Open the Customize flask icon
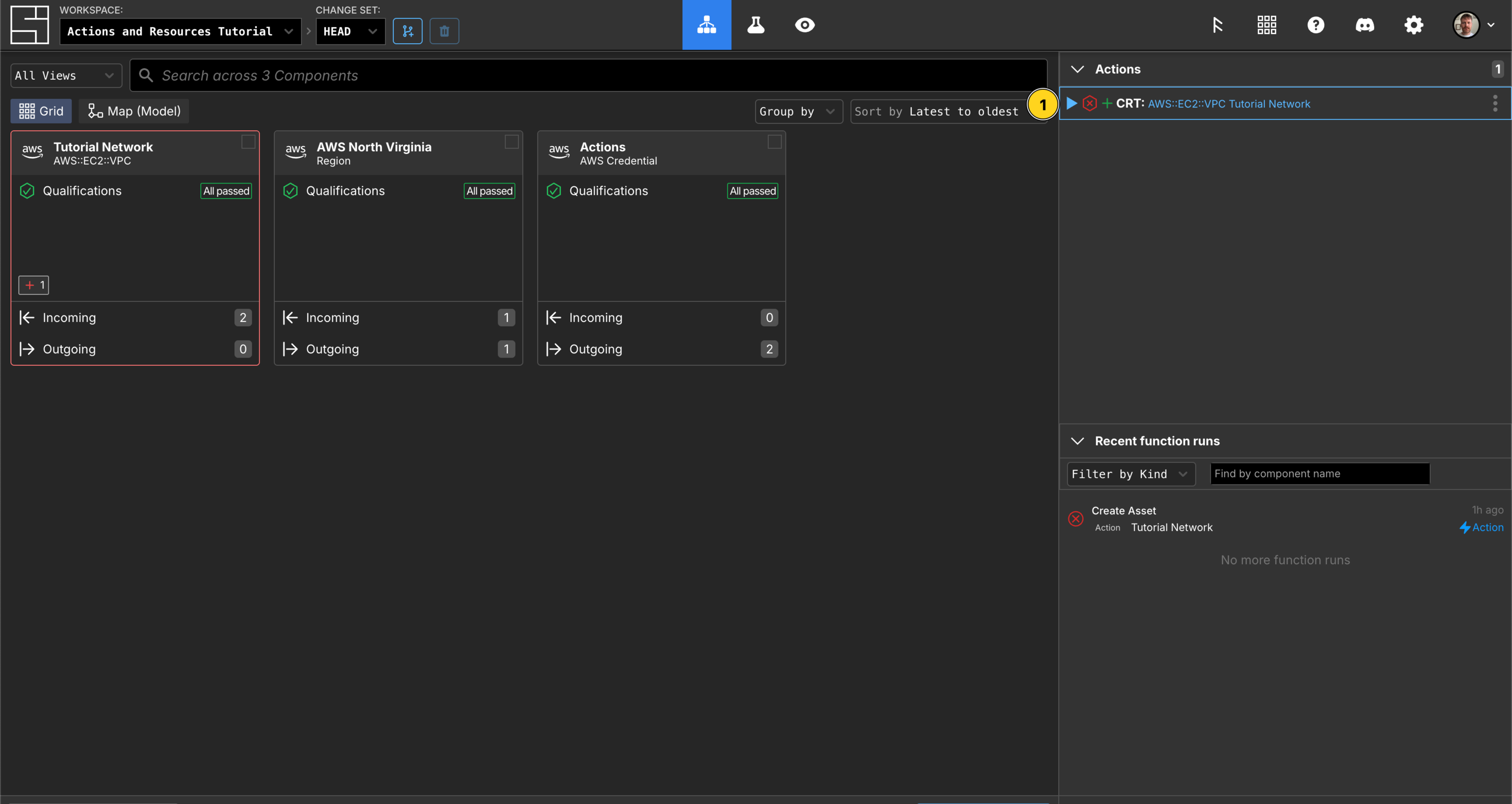 [x=755, y=25]
